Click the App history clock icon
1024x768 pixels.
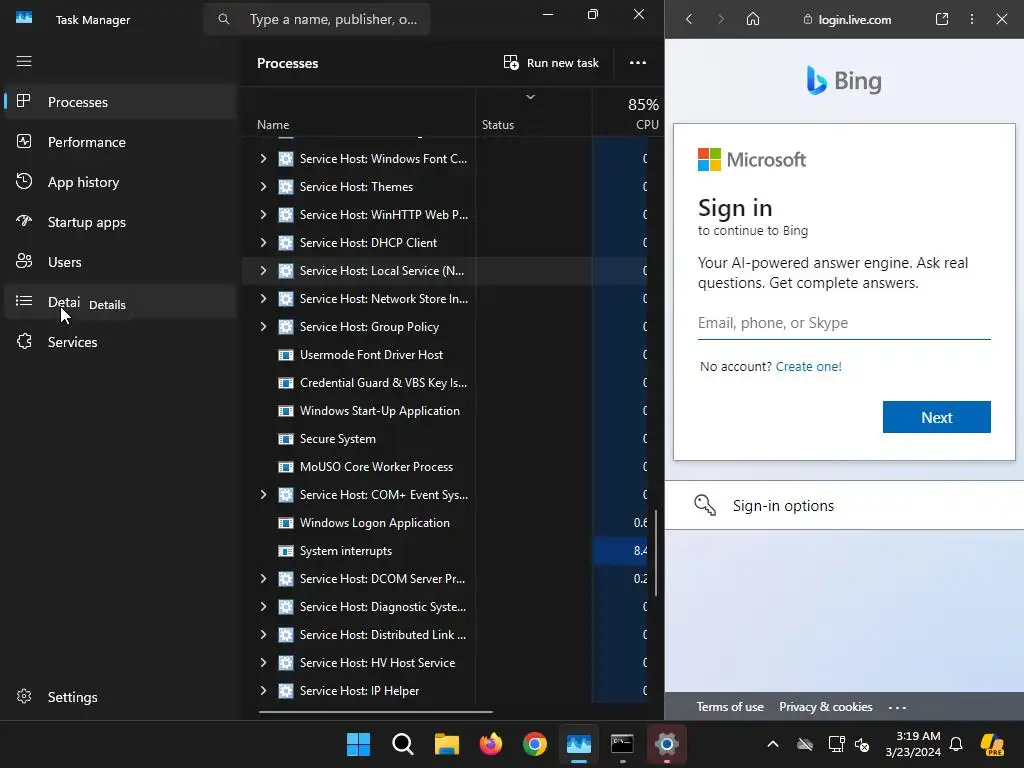[x=24, y=181]
